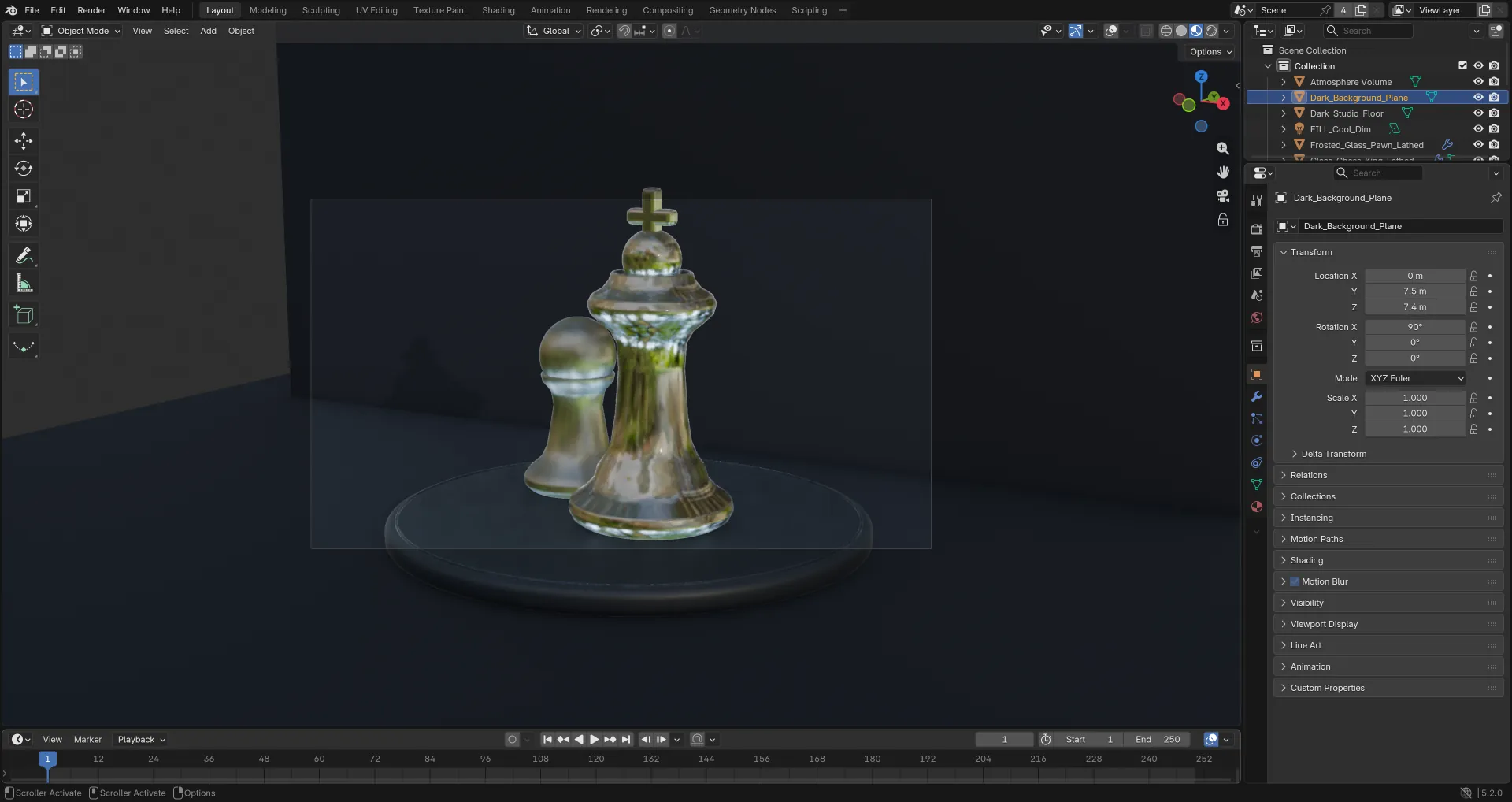
Task: Click the End frame field
Action: 1158,740
